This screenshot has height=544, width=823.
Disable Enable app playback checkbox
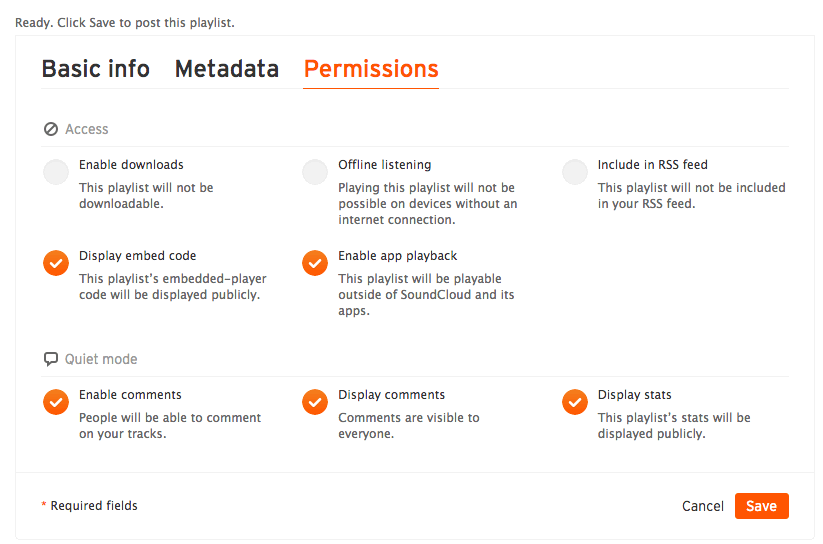click(315, 263)
